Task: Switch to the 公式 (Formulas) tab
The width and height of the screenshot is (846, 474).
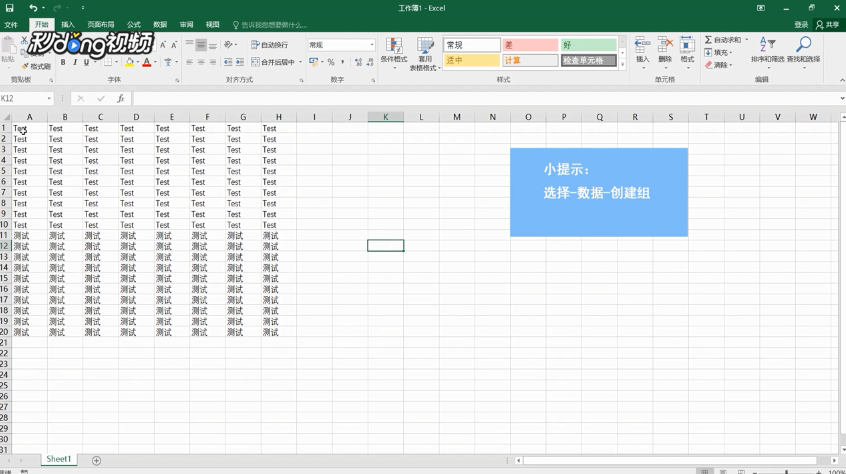Action: point(134,25)
